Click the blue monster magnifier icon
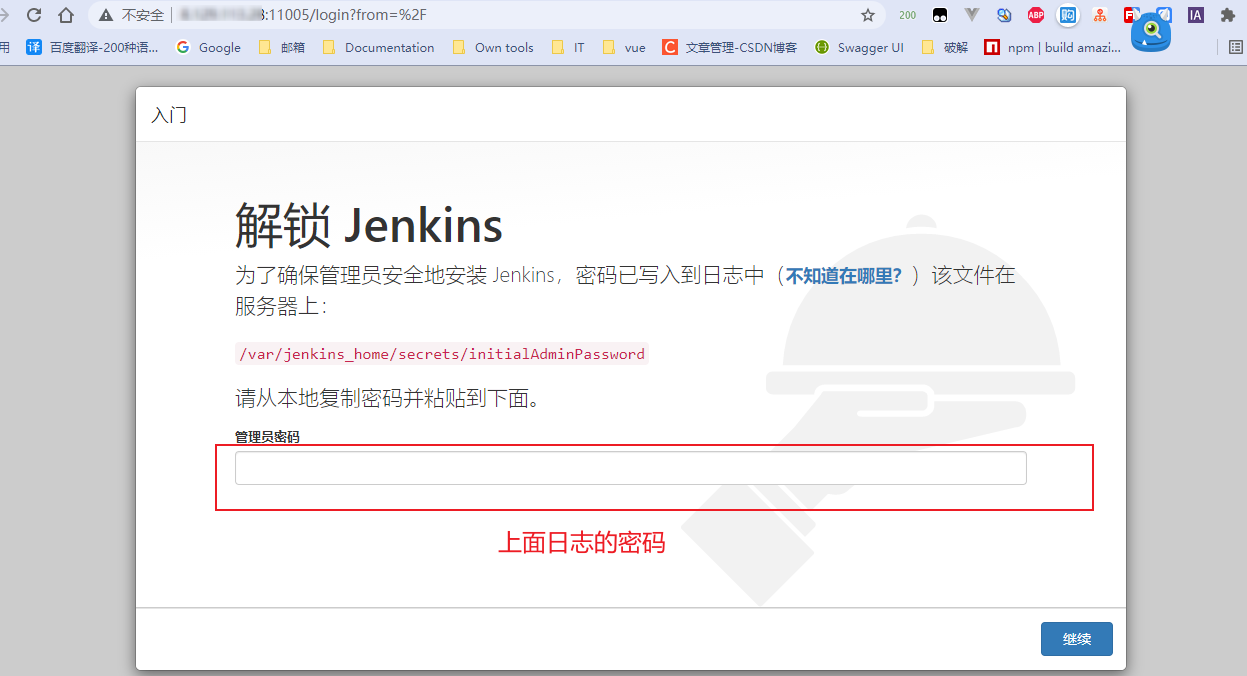Viewport: 1247px width, 676px height. coord(1152,33)
